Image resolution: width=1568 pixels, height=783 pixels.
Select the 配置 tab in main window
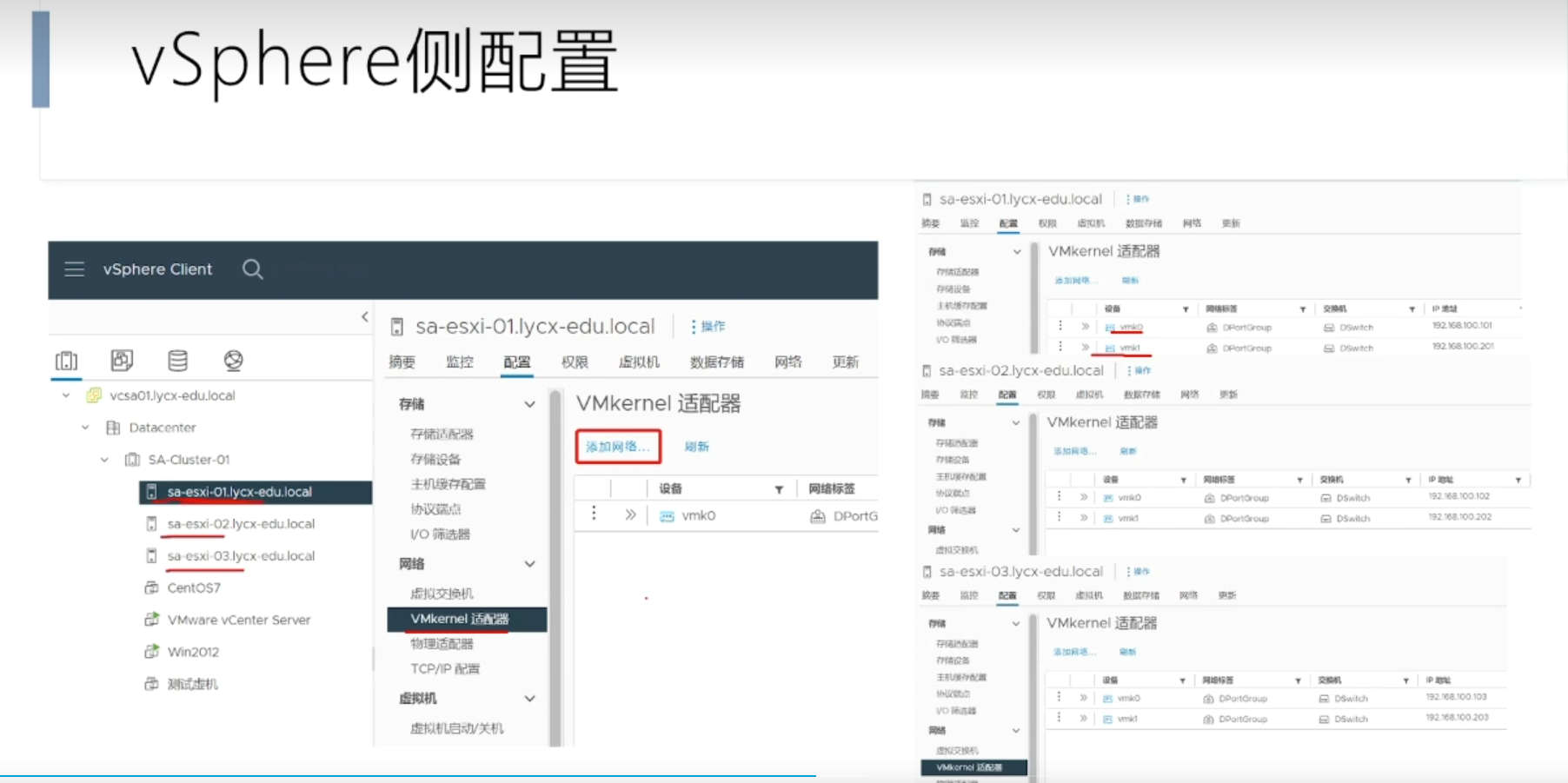(517, 362)
